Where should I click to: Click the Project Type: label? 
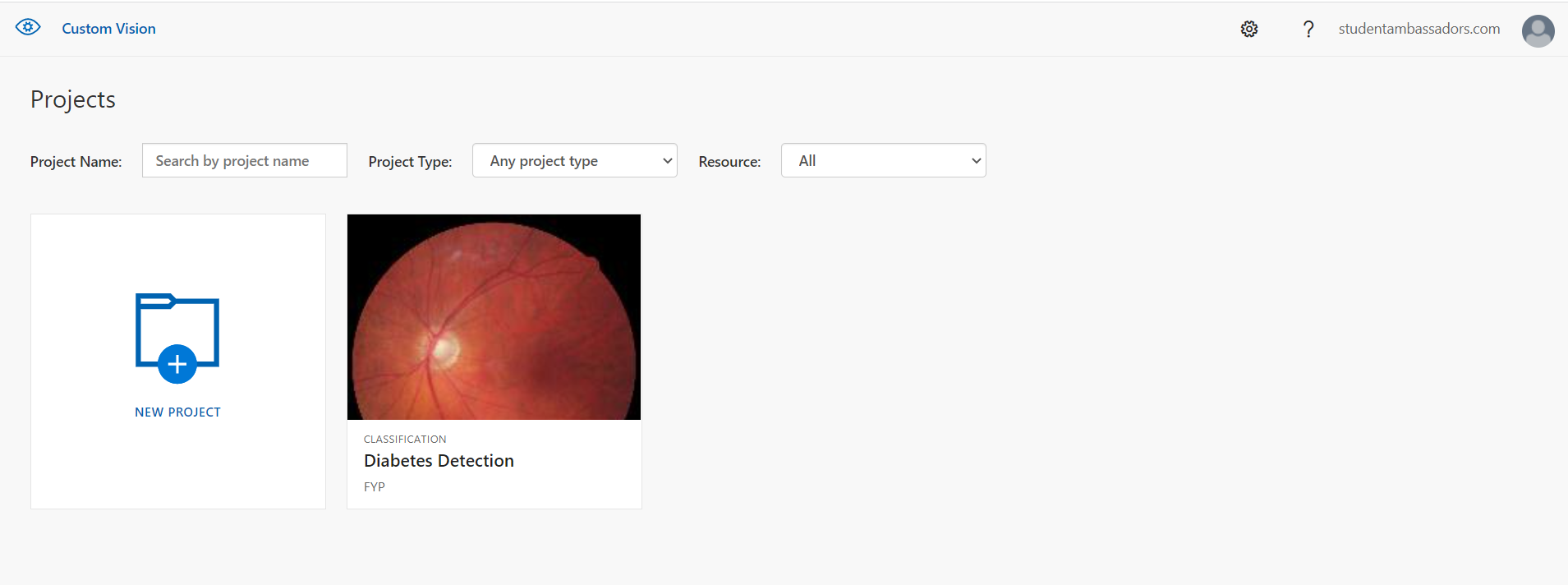tap(410, 162)
